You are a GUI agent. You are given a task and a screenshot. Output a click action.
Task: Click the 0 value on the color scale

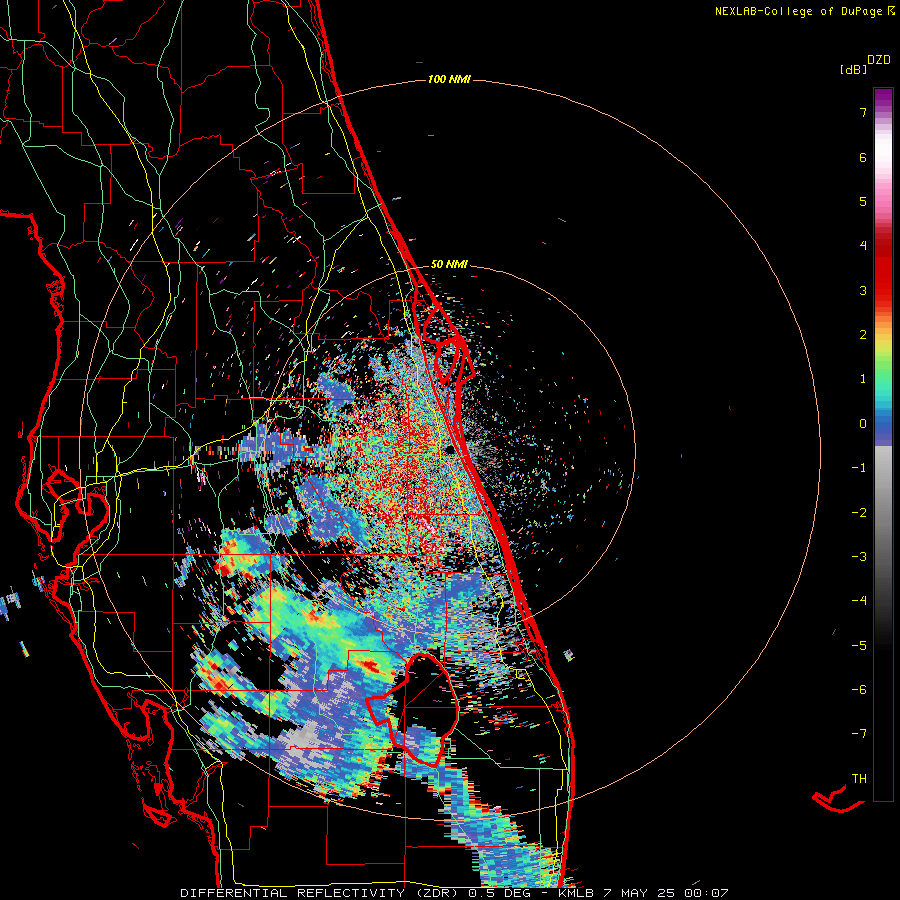[x=863, y=424]
